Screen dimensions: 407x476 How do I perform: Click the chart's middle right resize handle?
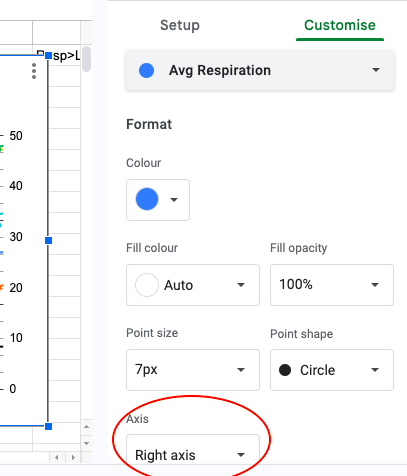coord(48,240)
